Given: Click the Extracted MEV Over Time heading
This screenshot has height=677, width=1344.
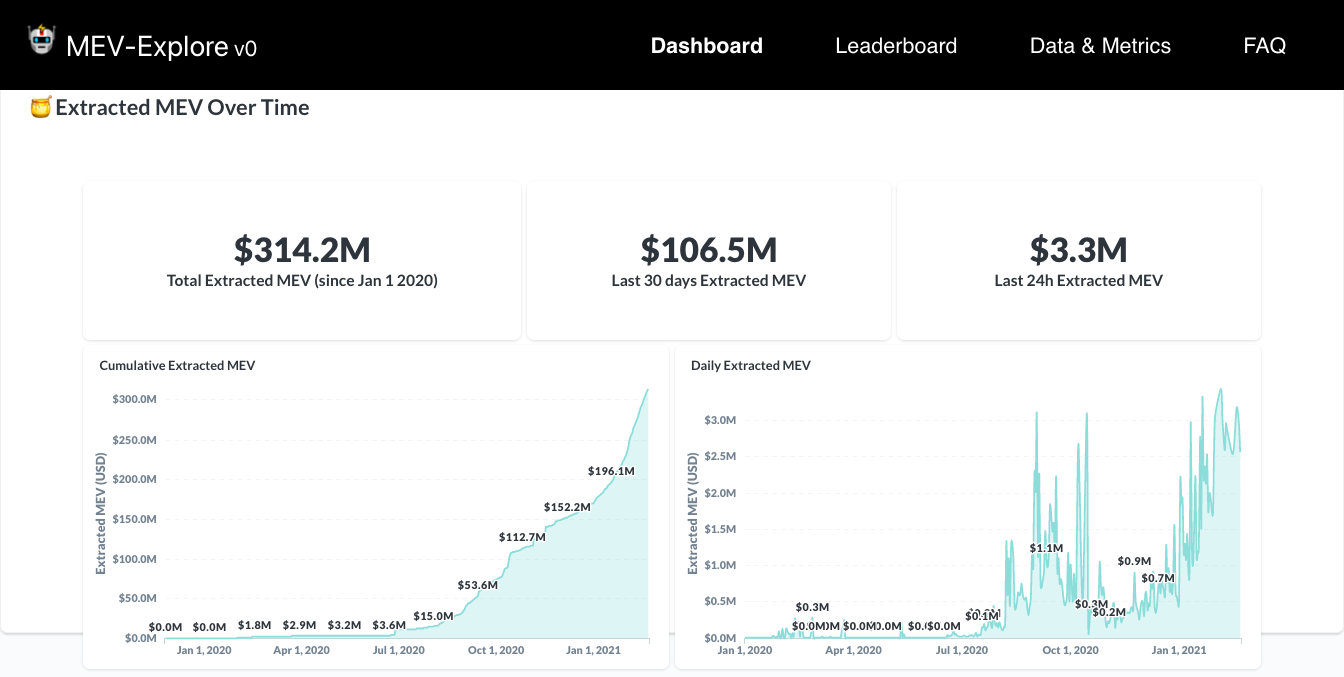Looking at the screenshot, I should [182, 108].
